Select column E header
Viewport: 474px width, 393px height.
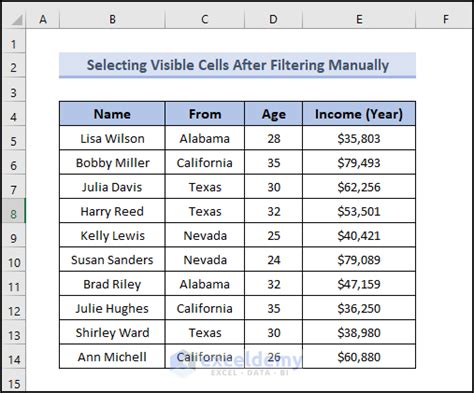point(359,19)
